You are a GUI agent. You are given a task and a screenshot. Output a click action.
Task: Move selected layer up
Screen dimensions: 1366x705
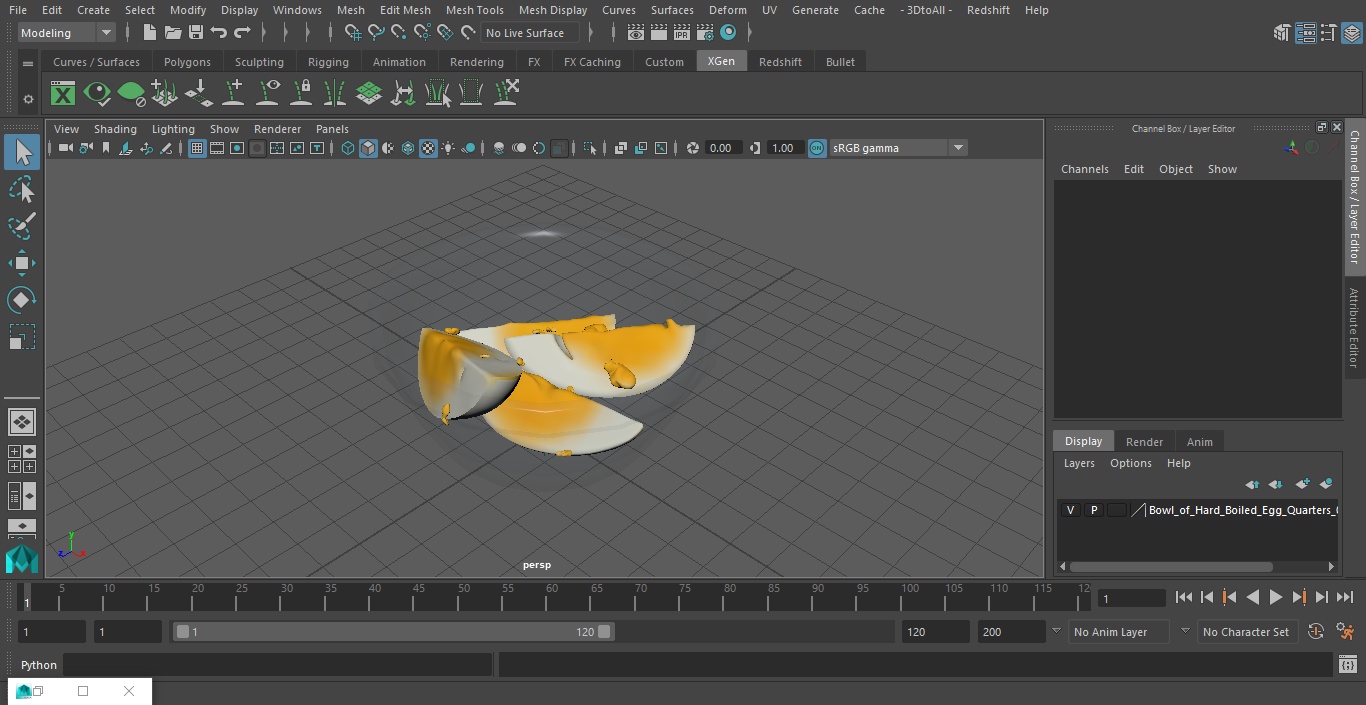click(1251, 484)
